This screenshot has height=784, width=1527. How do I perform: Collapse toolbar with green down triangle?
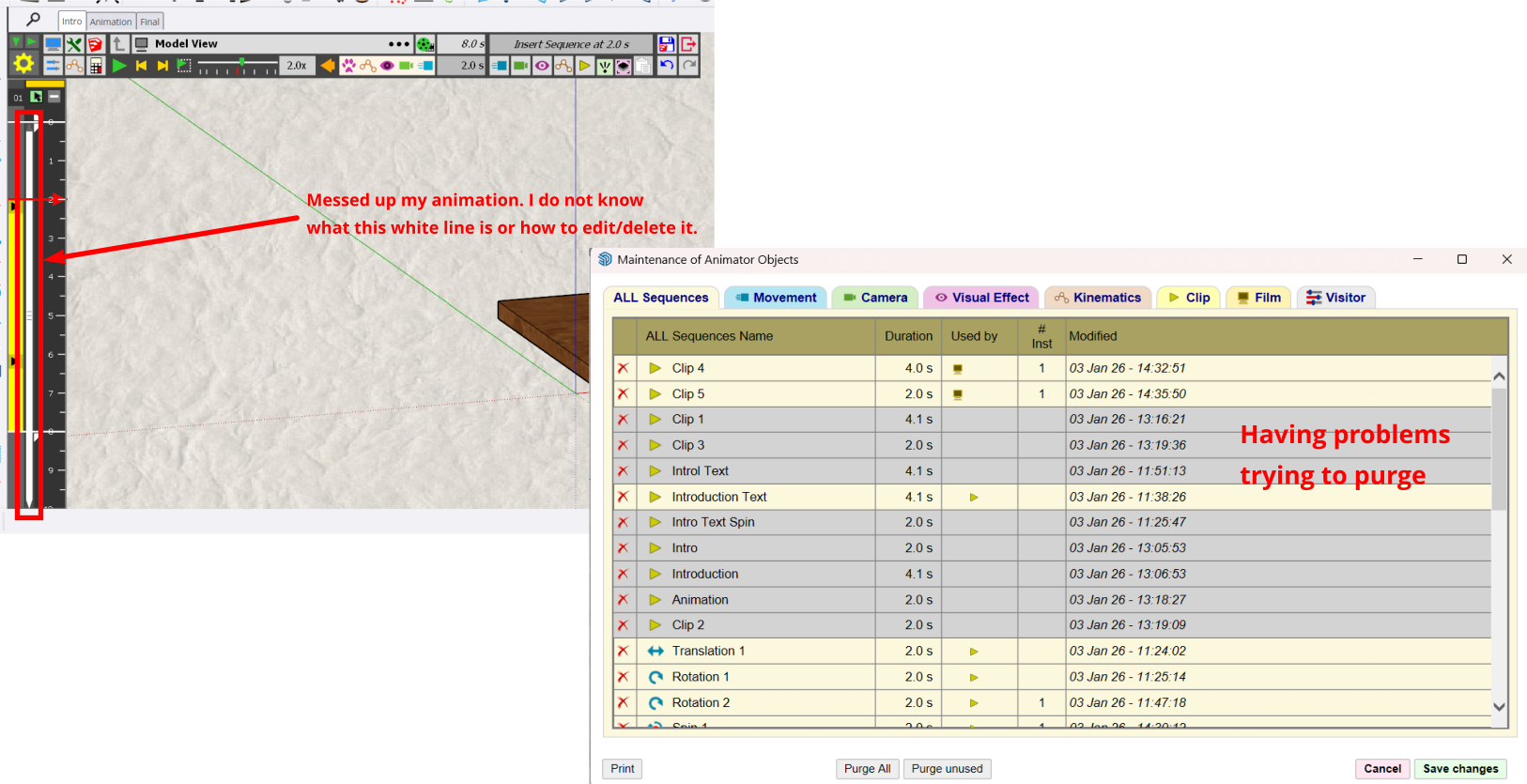(x=16, y=42)
